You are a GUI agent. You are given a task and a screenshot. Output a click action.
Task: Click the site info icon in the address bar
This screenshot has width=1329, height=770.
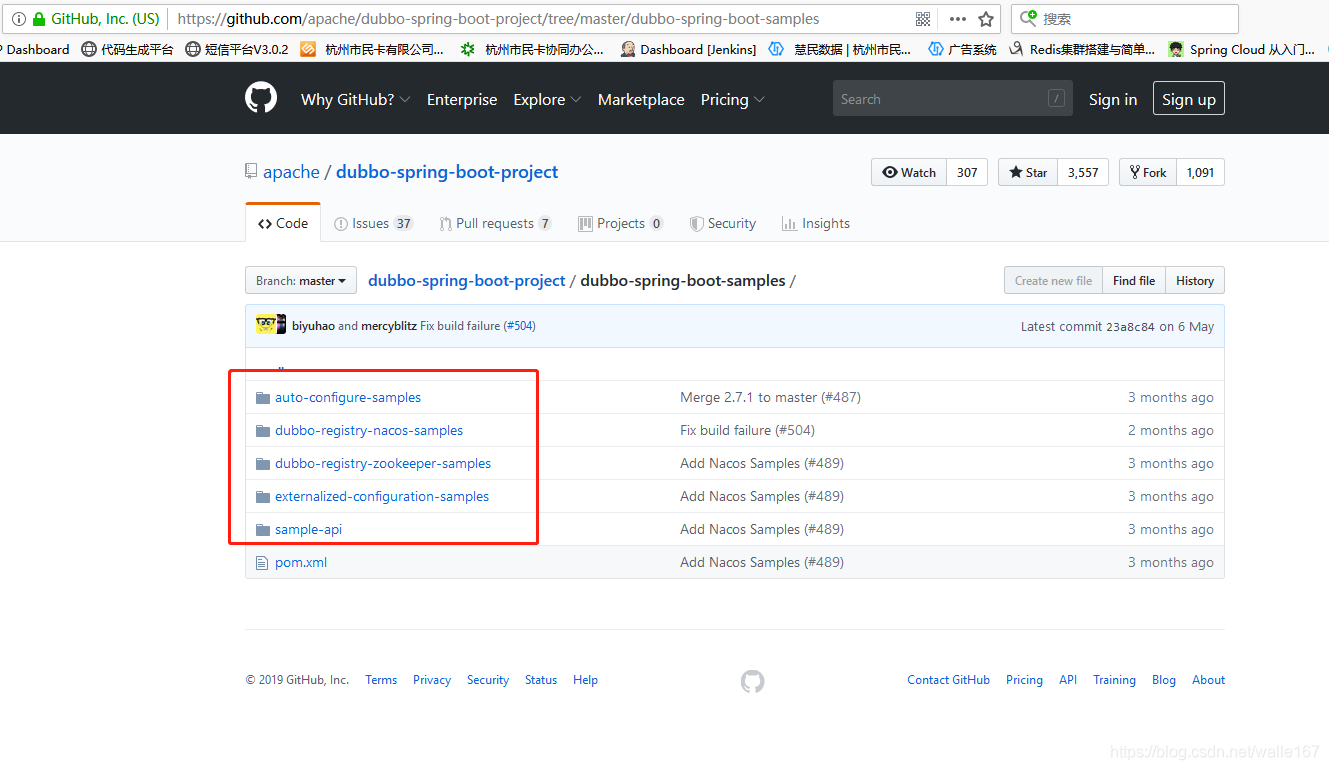(x=19, y=18)
